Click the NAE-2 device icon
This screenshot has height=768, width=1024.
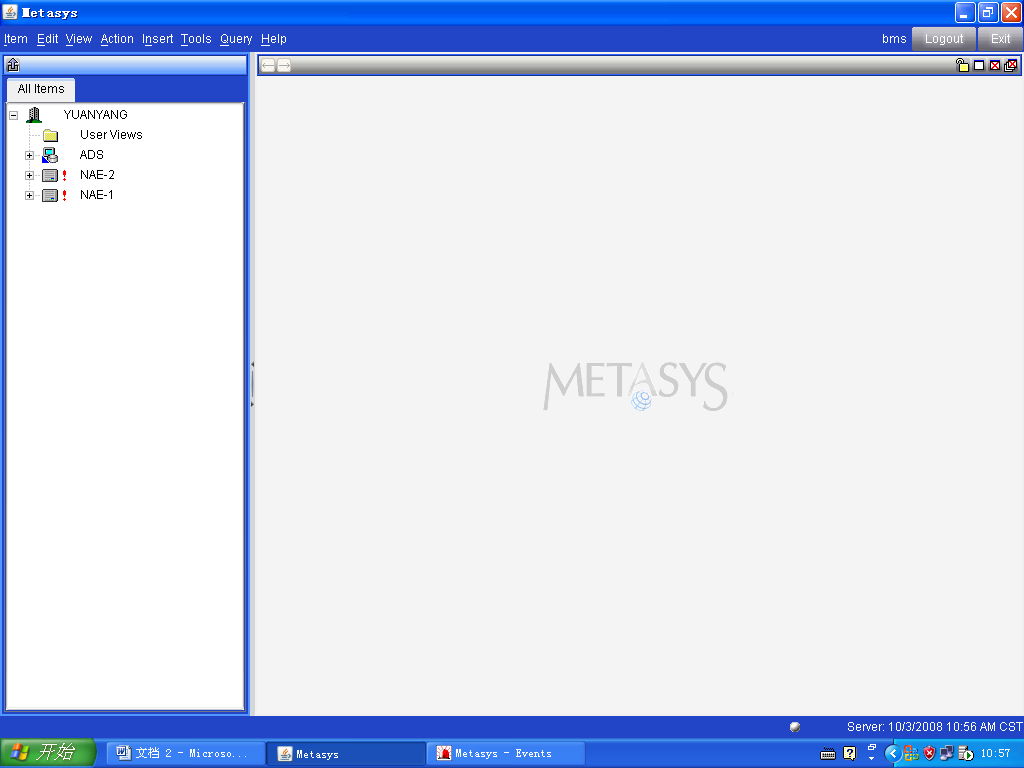click(50, 175)
